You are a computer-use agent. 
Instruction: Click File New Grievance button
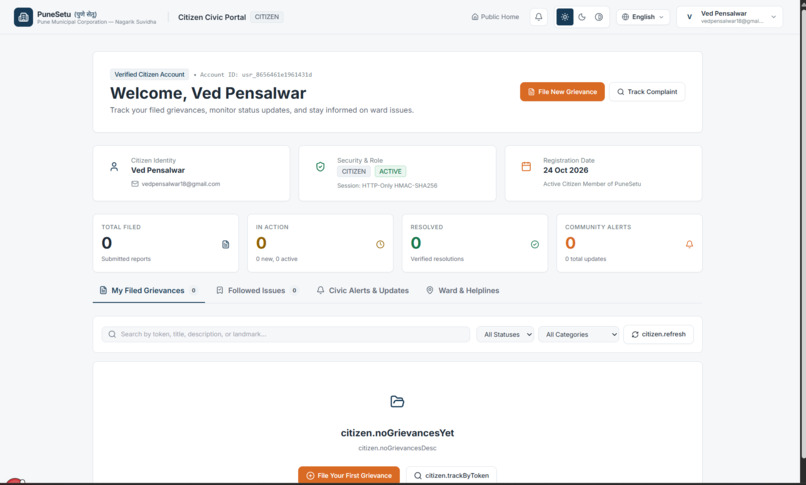(562, 92)
